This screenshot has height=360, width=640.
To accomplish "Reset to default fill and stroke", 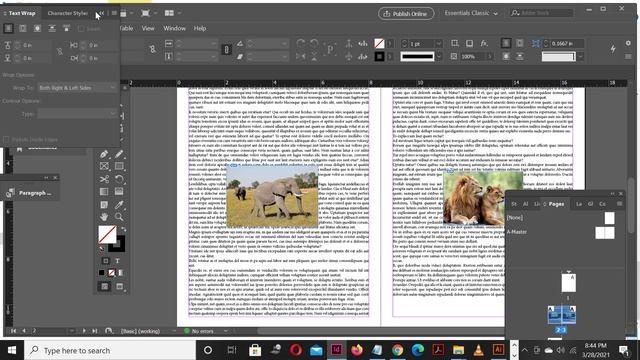I will [x=102, y=248].
